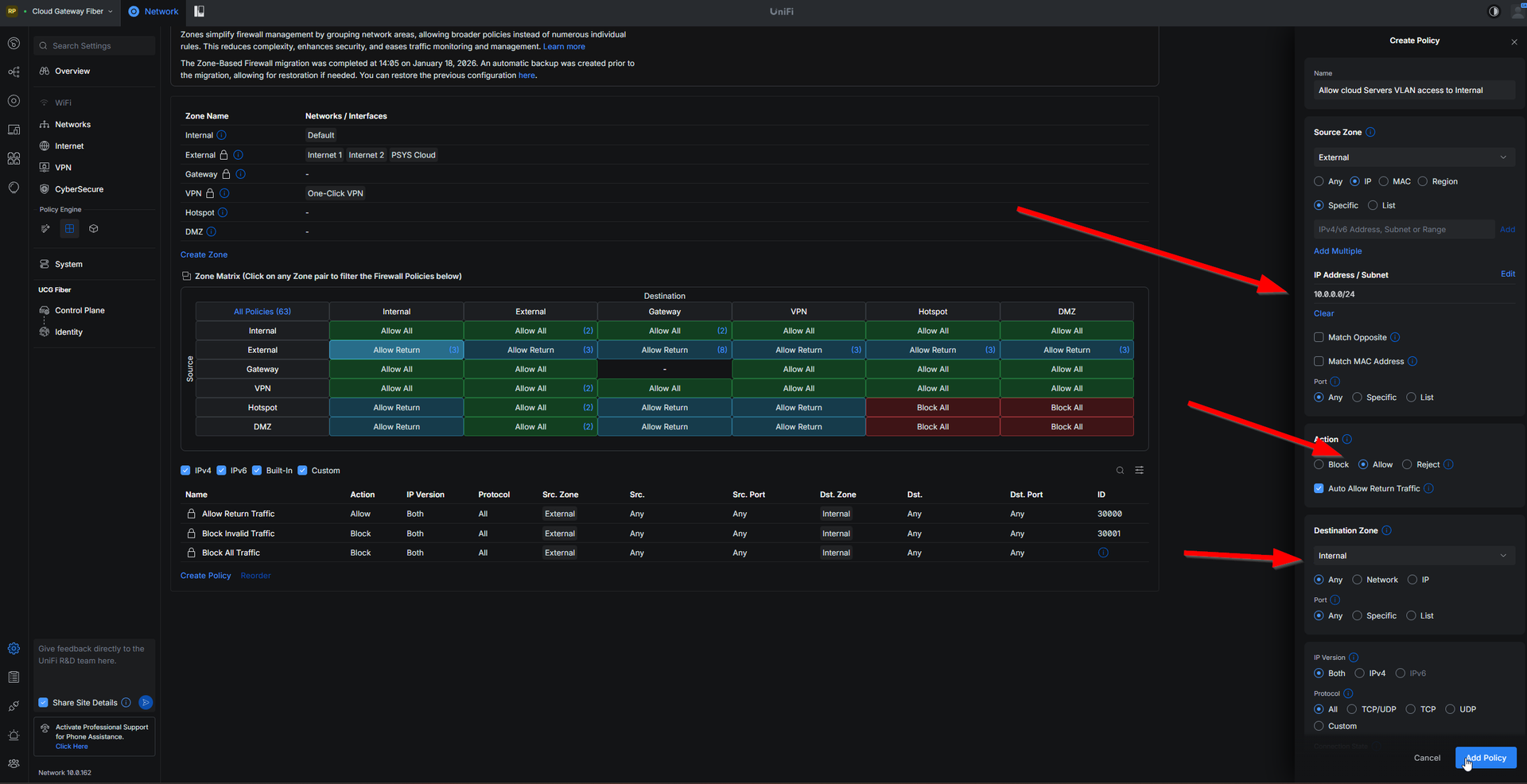This screenshot has height=784, width=1527.
Task: Click the send feedback arrow button
Action: [x=146, y=702]
